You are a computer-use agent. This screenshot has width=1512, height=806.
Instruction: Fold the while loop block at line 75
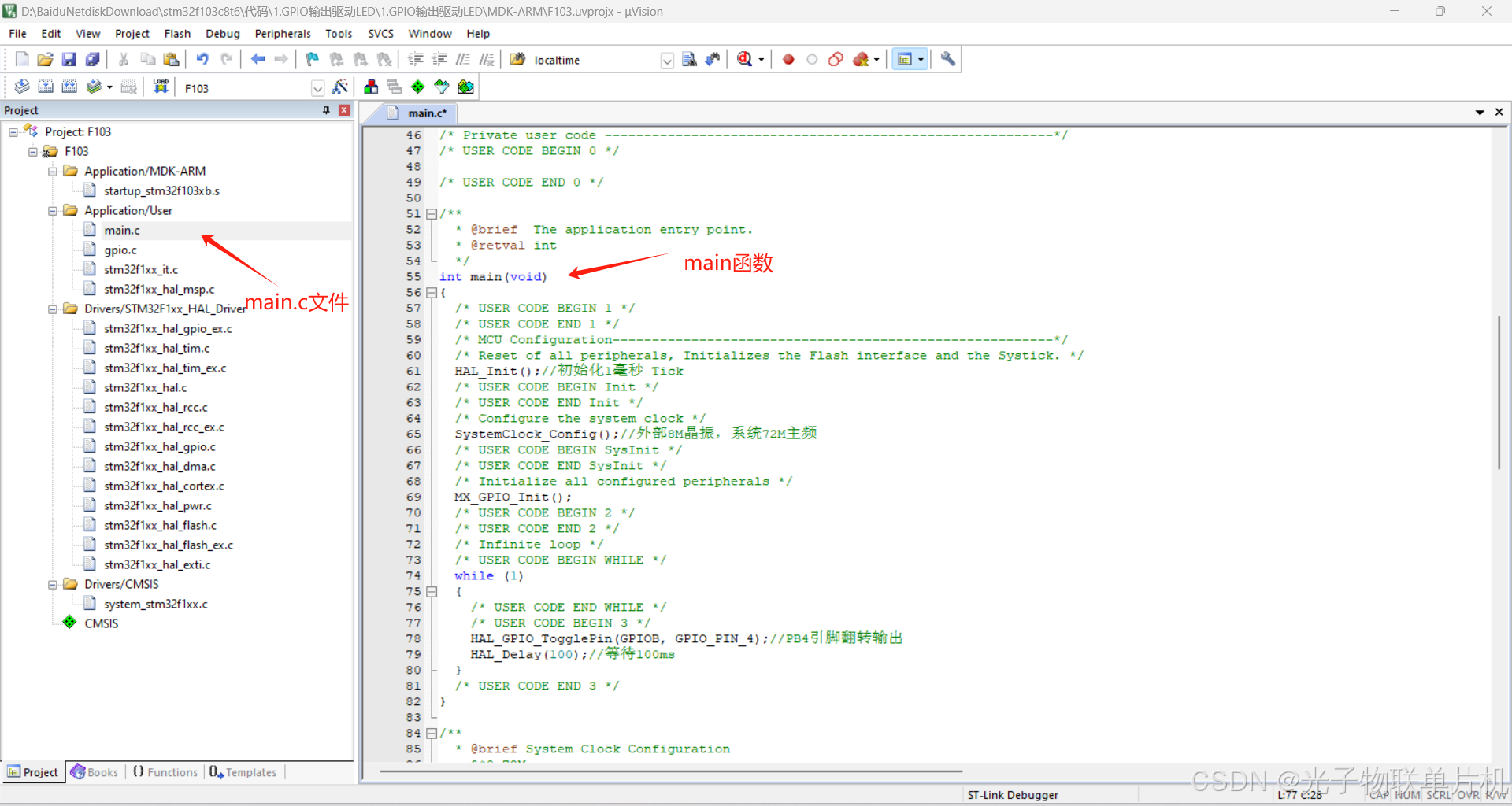[x=431, y=592]
